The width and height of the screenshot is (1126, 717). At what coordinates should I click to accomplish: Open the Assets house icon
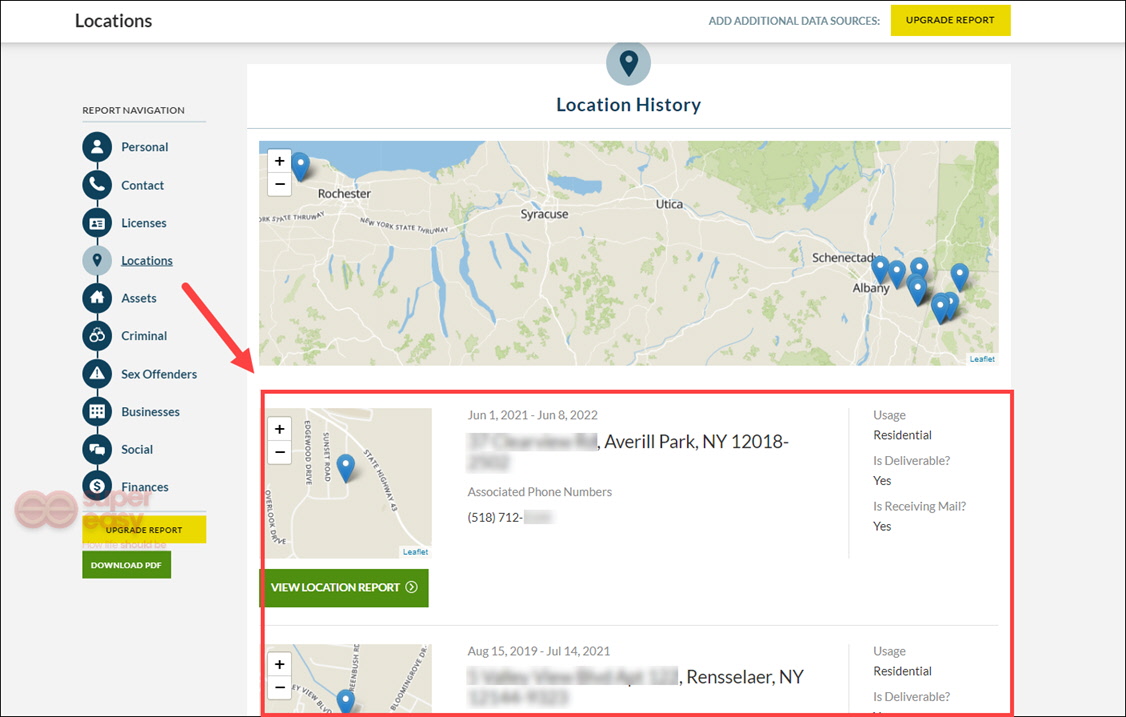coord(97,297)
